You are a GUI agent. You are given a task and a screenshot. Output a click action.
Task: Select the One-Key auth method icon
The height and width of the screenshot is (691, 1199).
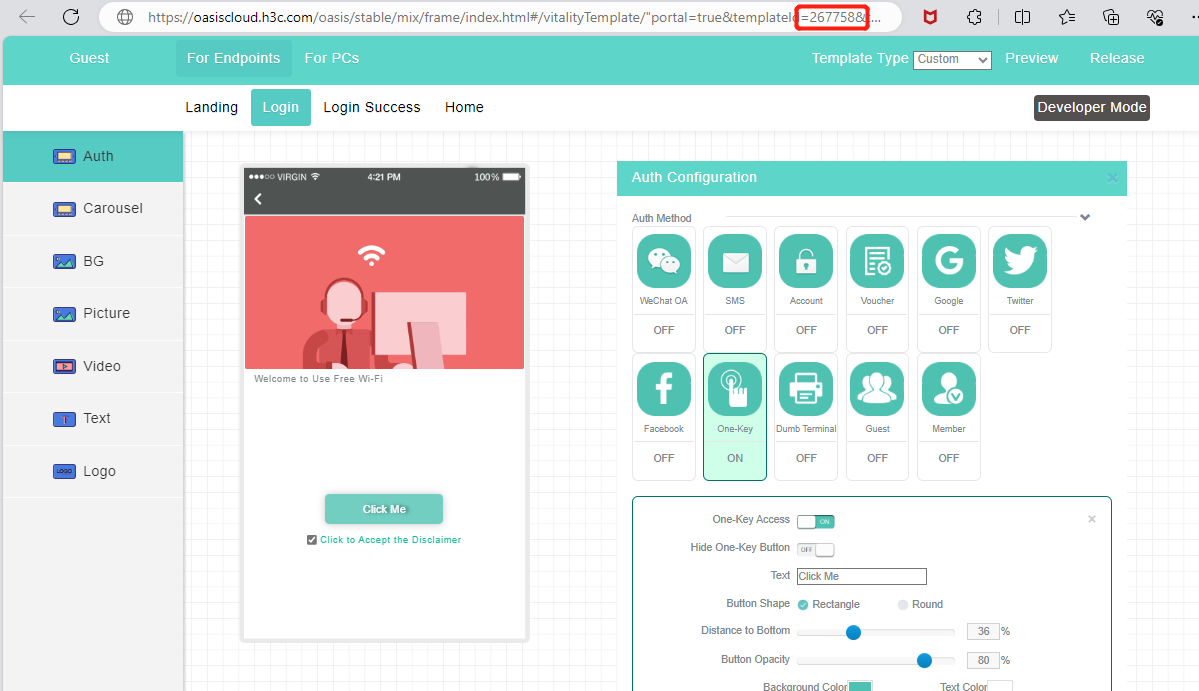pos(735,389)
